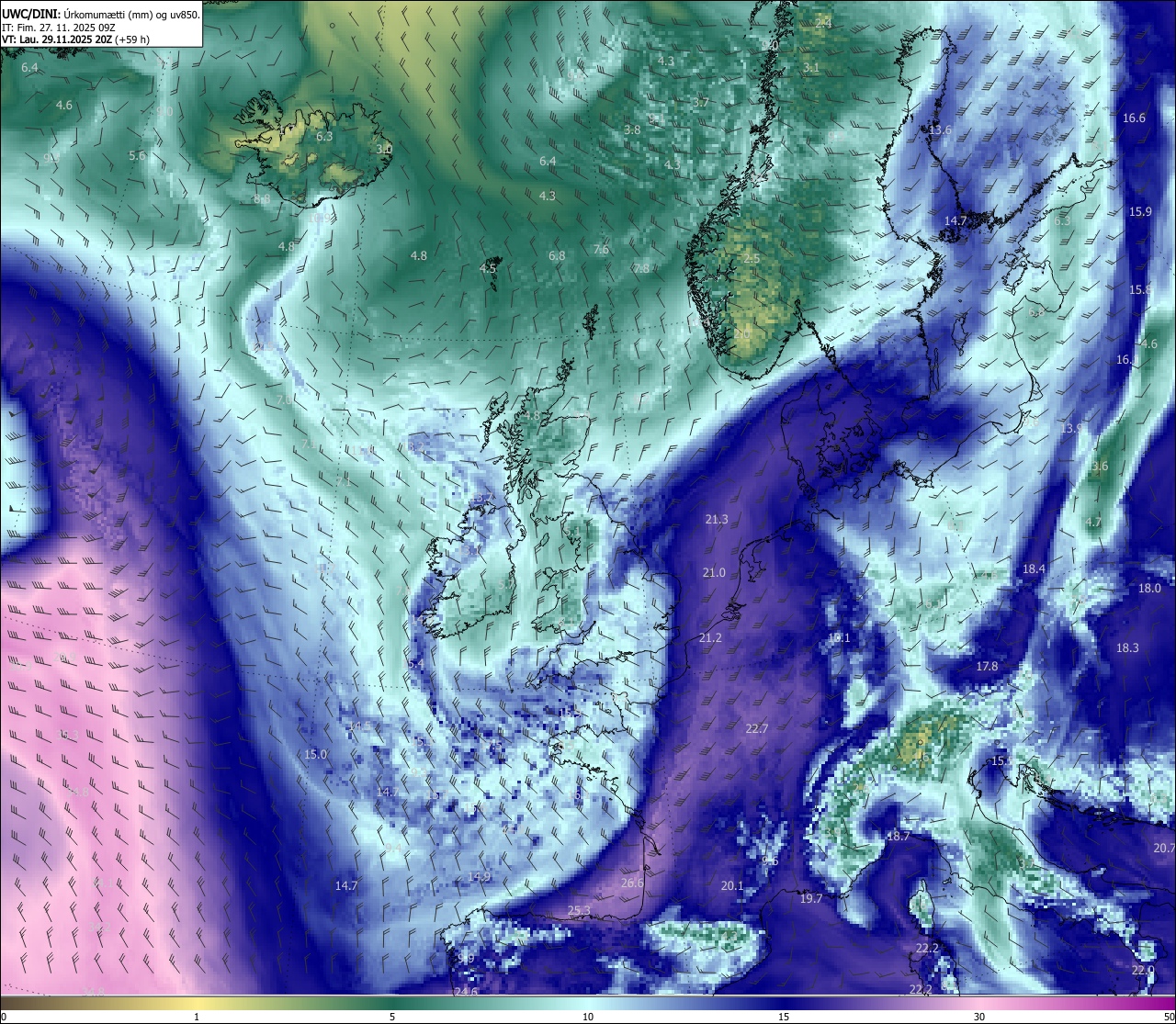Click the '15' tick label on the color scale
The image size is (1176, 1024).
(x=784, y=1017)
